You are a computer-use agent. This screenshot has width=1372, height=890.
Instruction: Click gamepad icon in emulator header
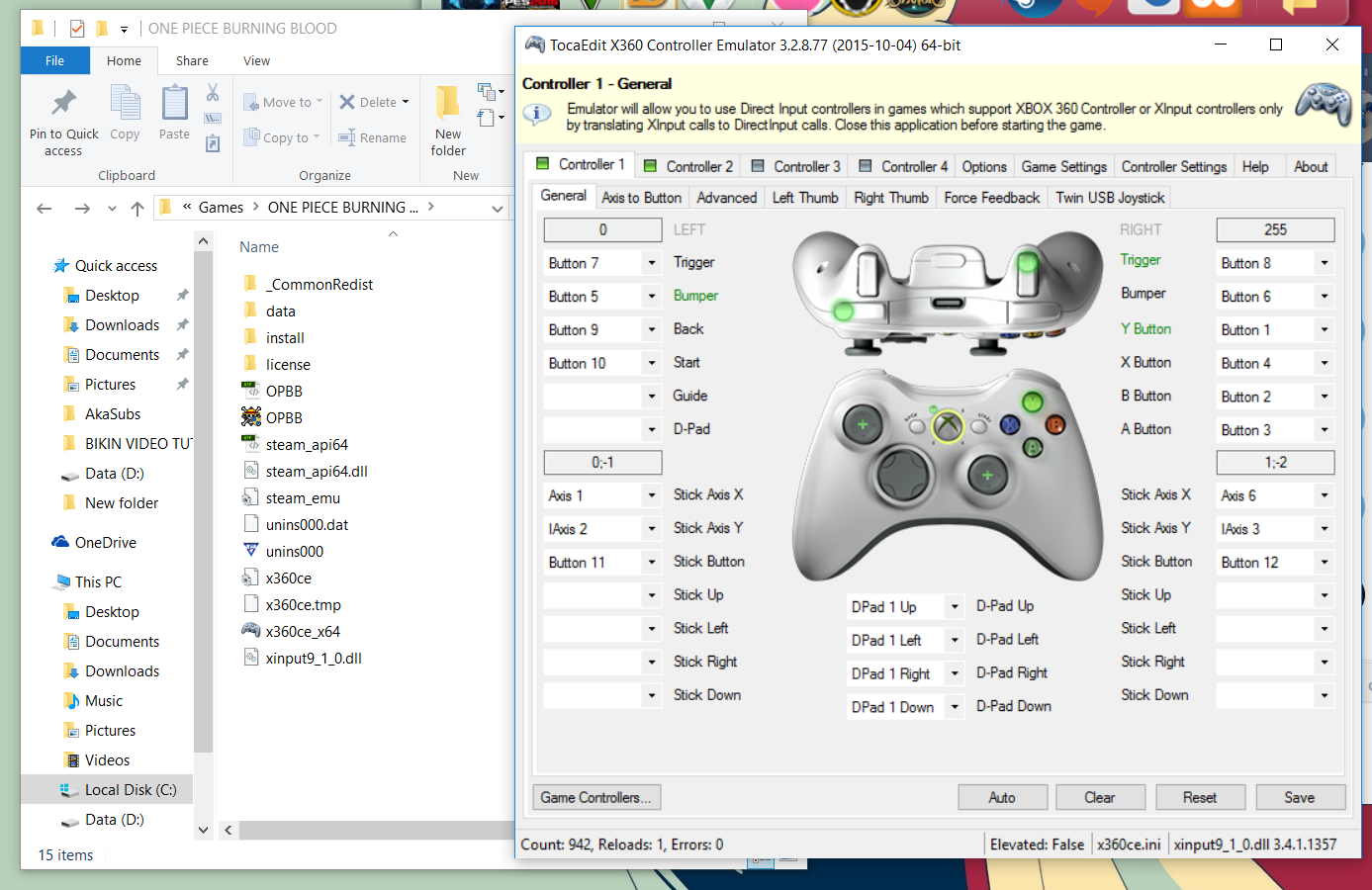pyautogui.click(x=1324, y=106)
